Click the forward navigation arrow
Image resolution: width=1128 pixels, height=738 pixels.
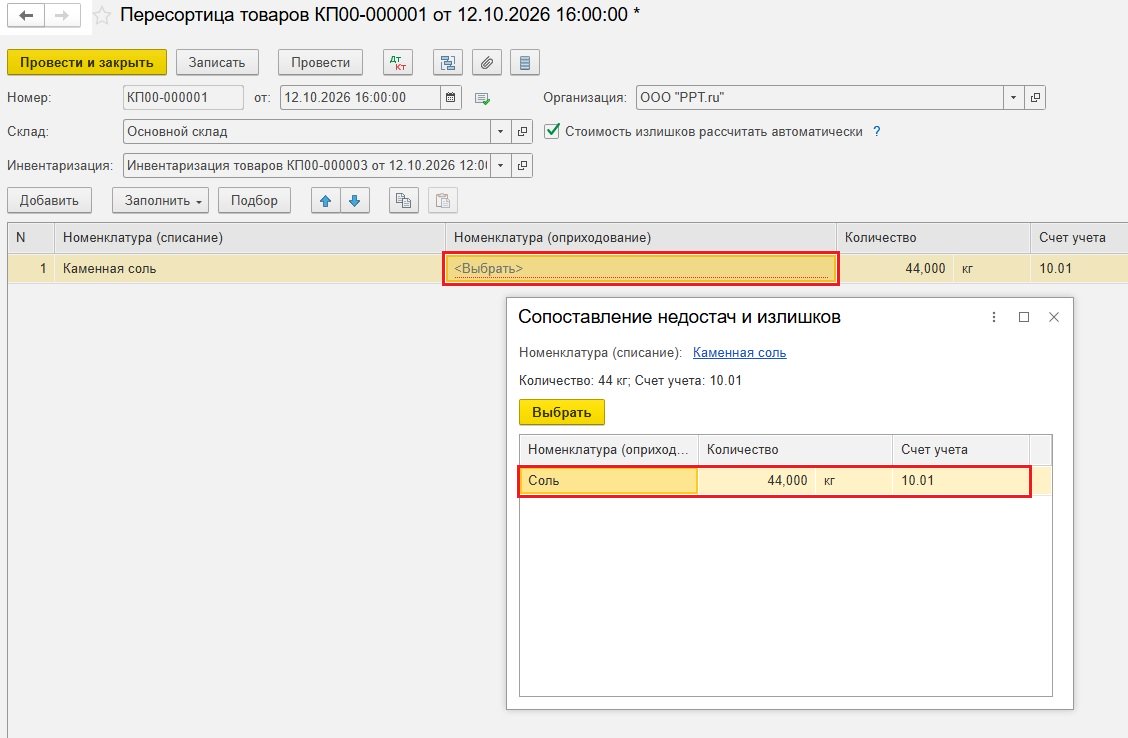pyautogui.click(x=62, y=15)
